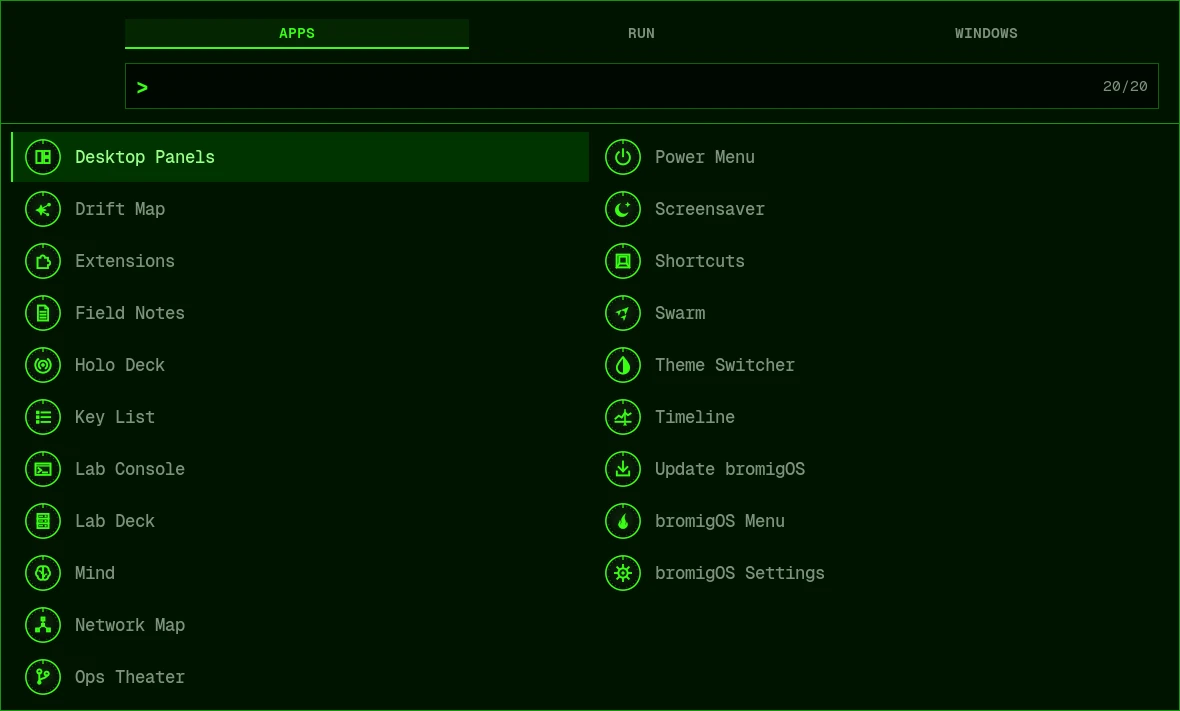Click the Power Menu power icon
The width and height of the screenshot is (1180, 711).
pyautogui.click(x=622, y=157)
